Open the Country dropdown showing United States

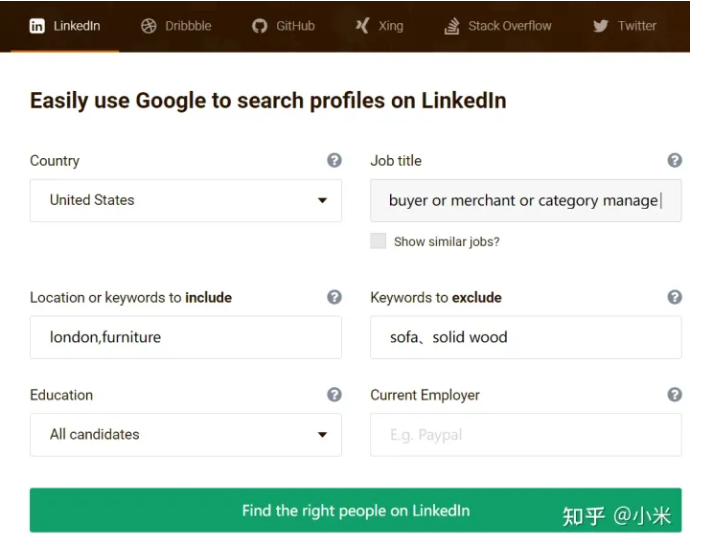click(186, 200)
